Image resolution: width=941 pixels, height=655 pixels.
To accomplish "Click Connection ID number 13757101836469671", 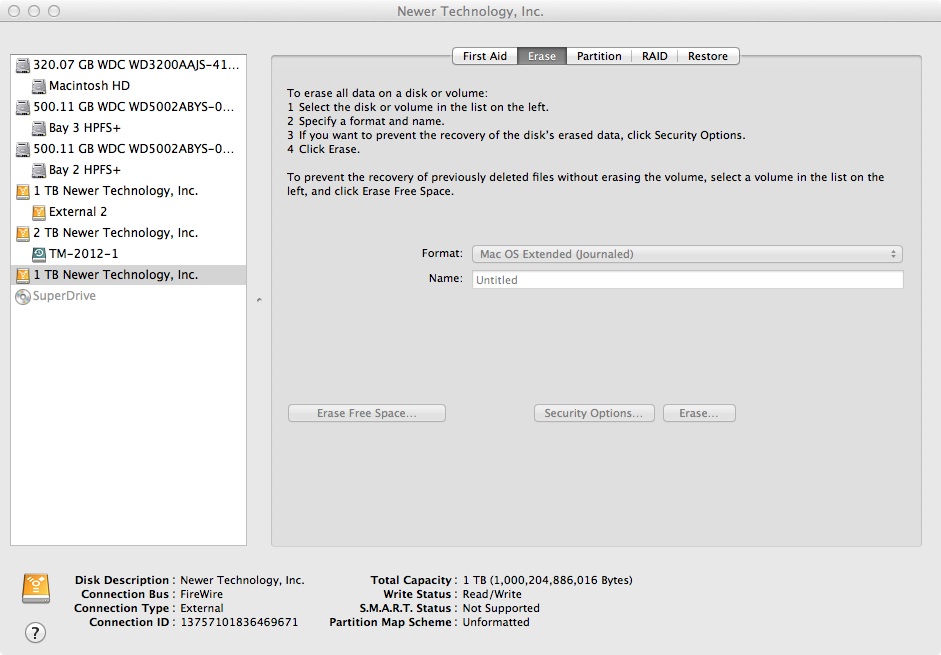I will 239,622.
